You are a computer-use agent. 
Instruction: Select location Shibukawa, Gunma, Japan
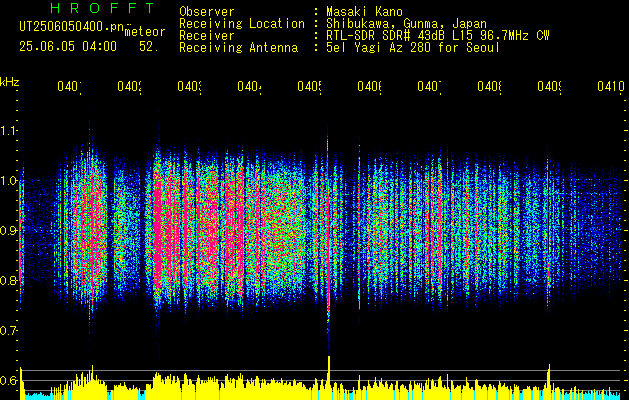406,24
